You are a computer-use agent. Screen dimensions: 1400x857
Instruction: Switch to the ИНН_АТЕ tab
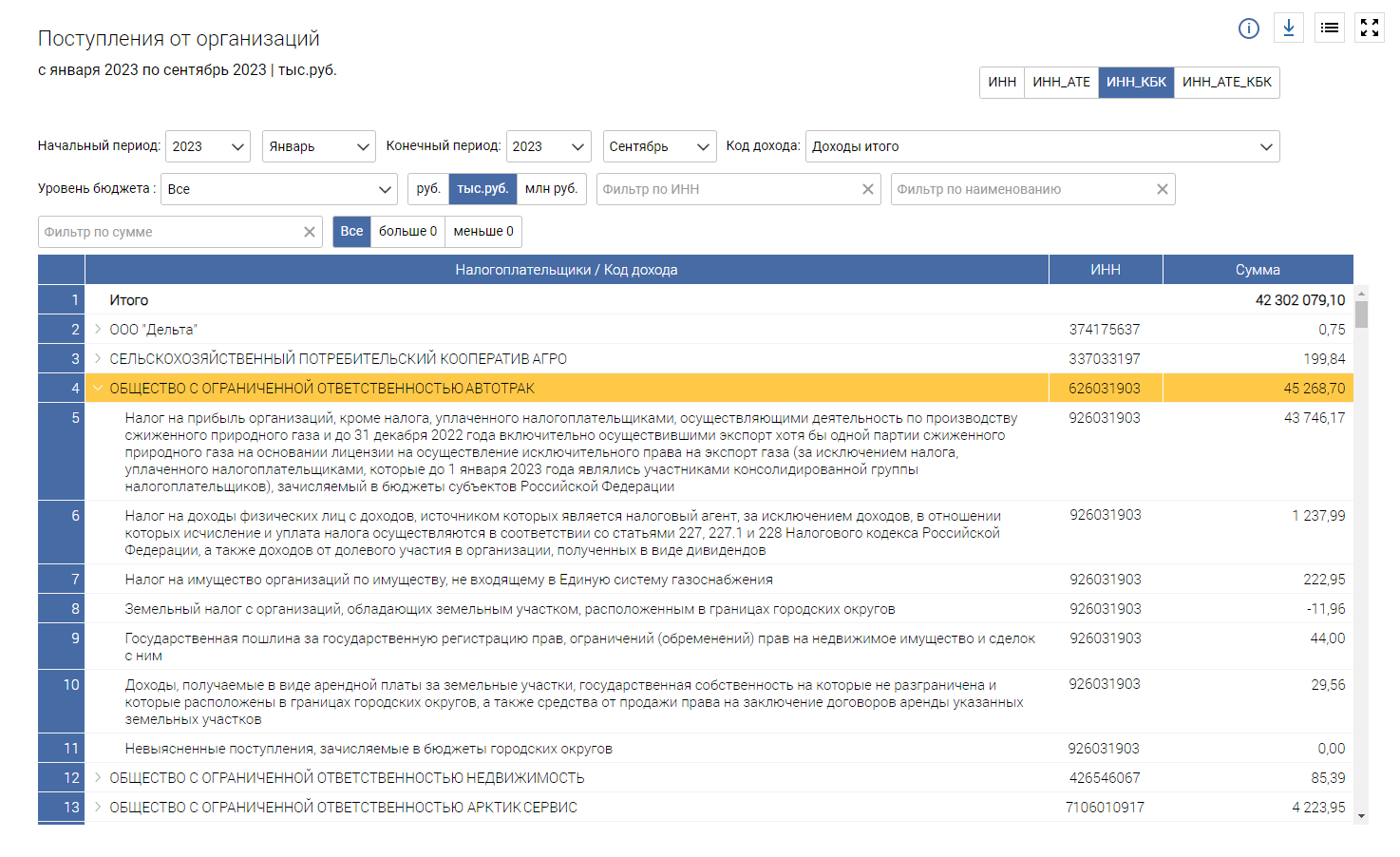(x=1061, y=82)
